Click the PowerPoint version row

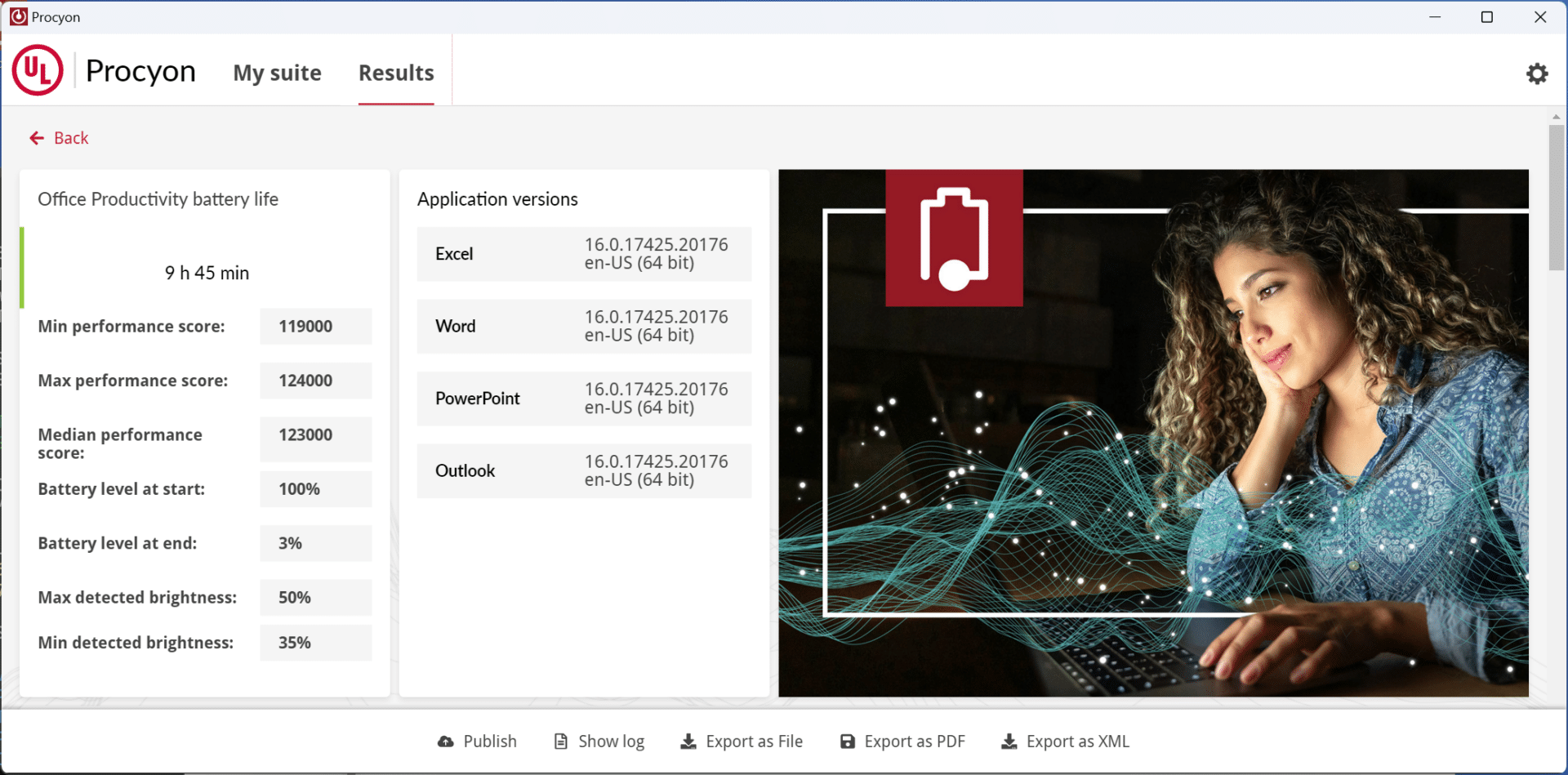(x=584, y=399)
